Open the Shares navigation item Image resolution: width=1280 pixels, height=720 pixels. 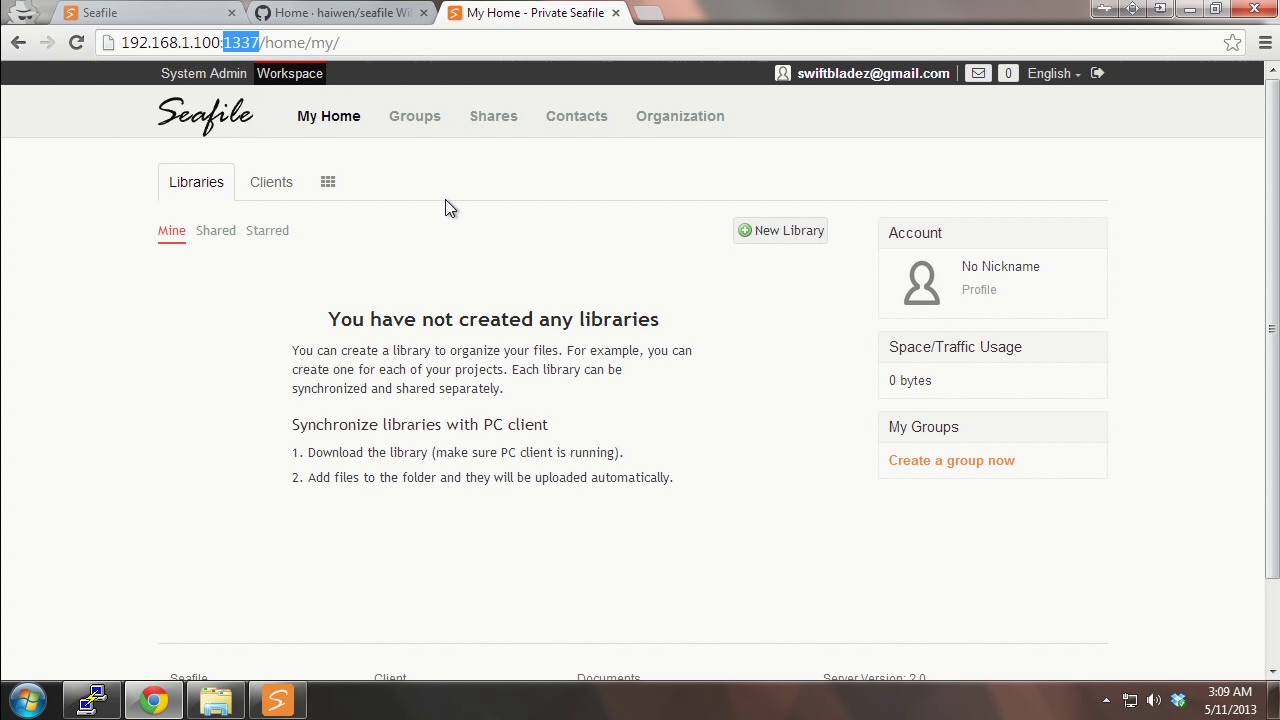[x=494, y=116]
